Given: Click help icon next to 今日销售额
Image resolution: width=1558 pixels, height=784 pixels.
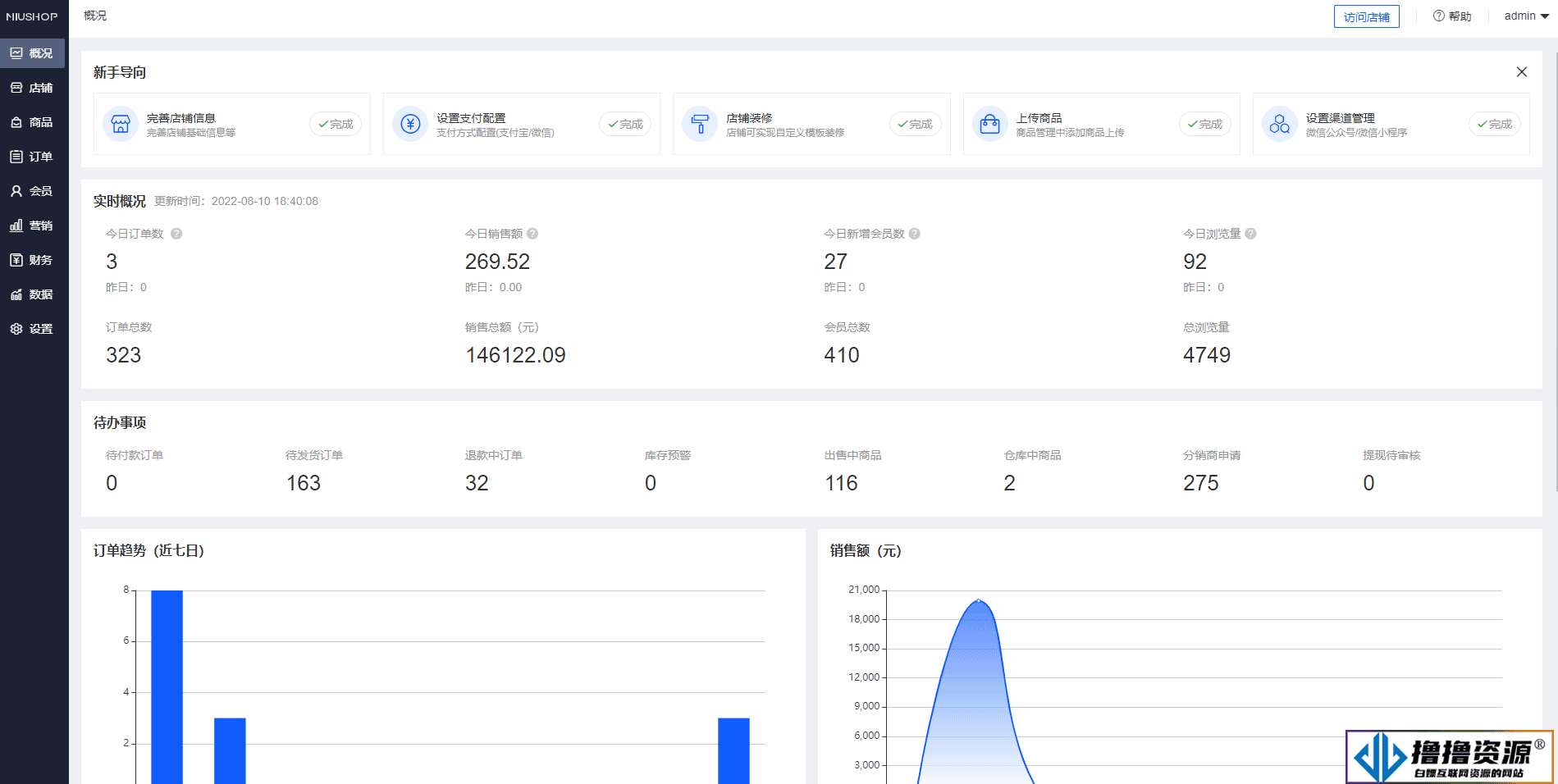Looking at the screenshot, I should click(x=532, y=234).
